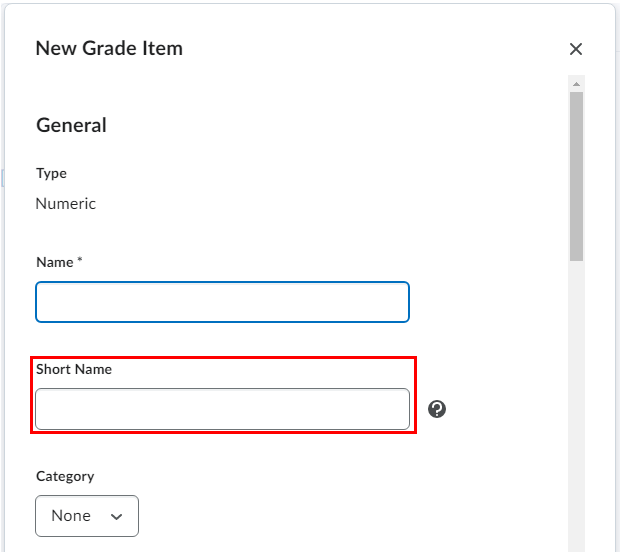Viewport: 621px width, 552px height.
Task: Open the Category dropdown showing None
Action: tap(87, 516)
